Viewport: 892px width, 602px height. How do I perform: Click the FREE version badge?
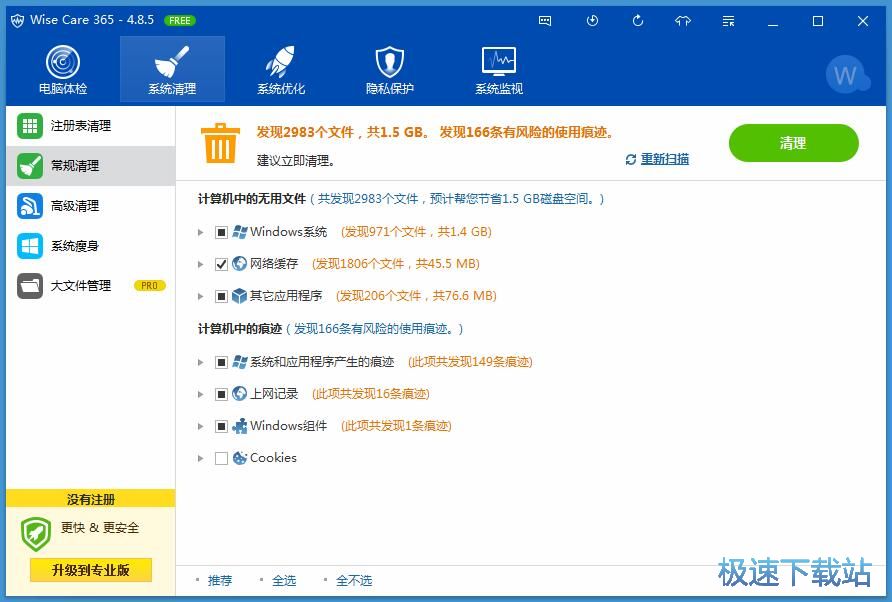[180, 20]
